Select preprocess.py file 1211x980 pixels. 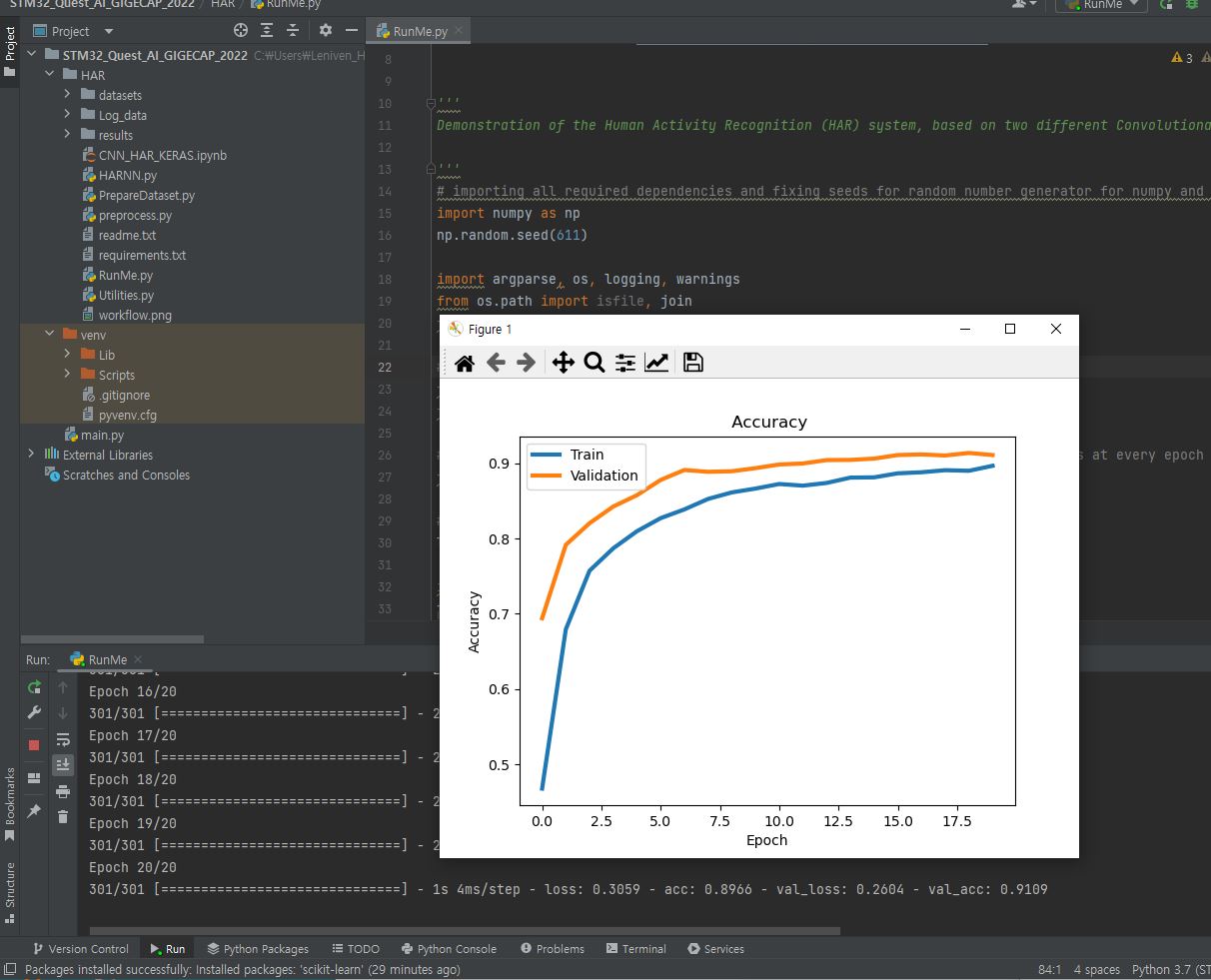pyautogui.click(x=127, y=215)
